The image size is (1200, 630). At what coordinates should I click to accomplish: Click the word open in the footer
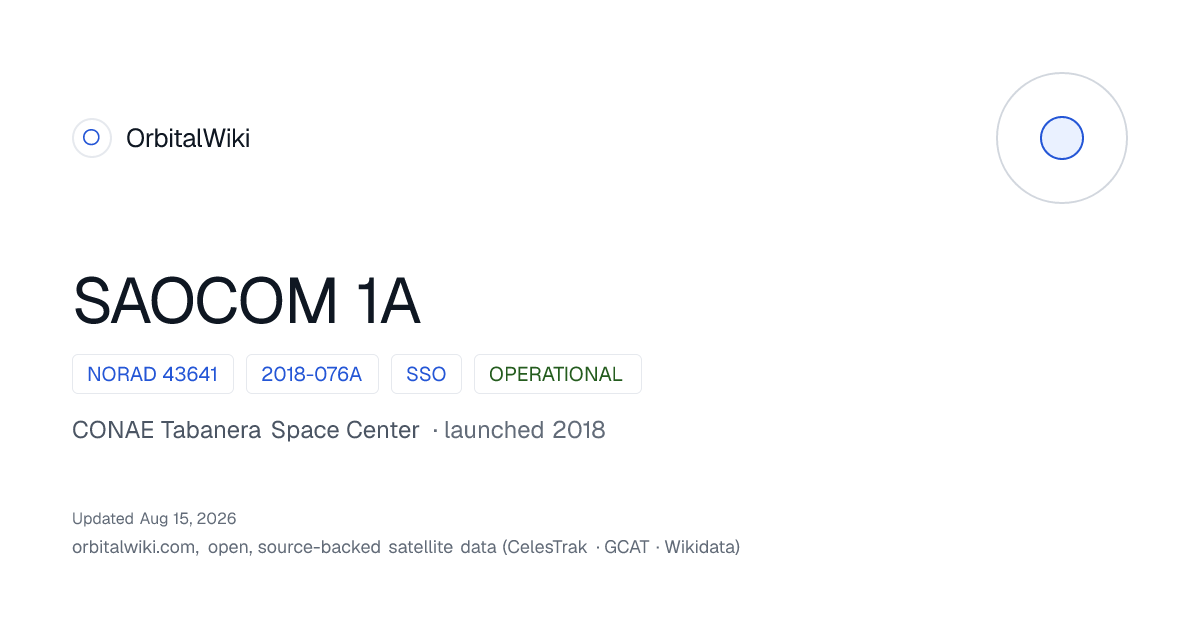pos(229,548)
